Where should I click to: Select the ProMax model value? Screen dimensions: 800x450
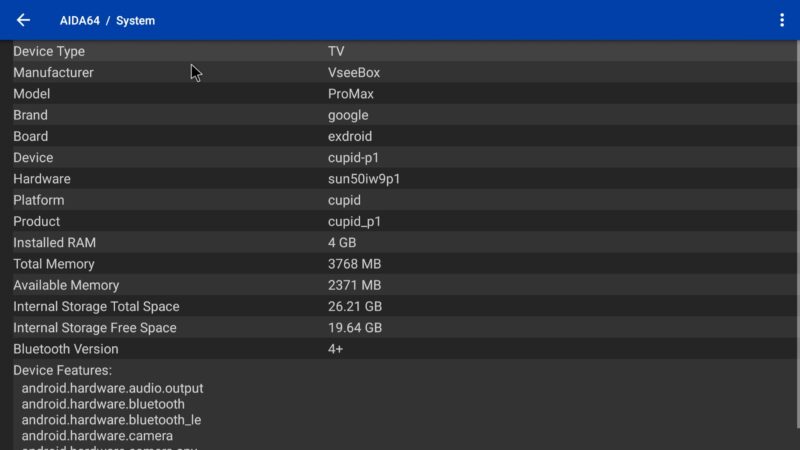[x=351, y=94]
